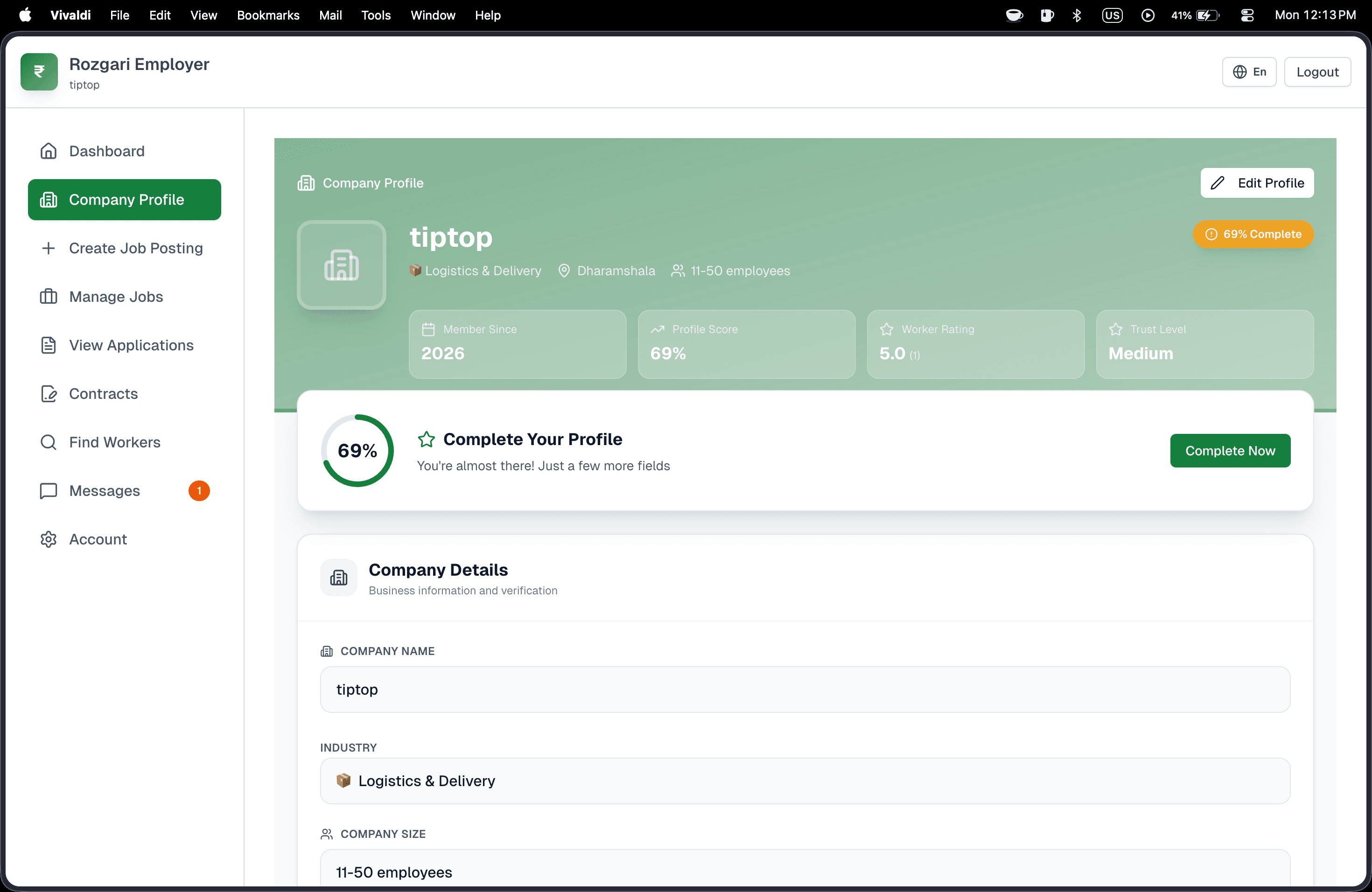
Task: Navigate to Contracts
Action: (125, 394)
